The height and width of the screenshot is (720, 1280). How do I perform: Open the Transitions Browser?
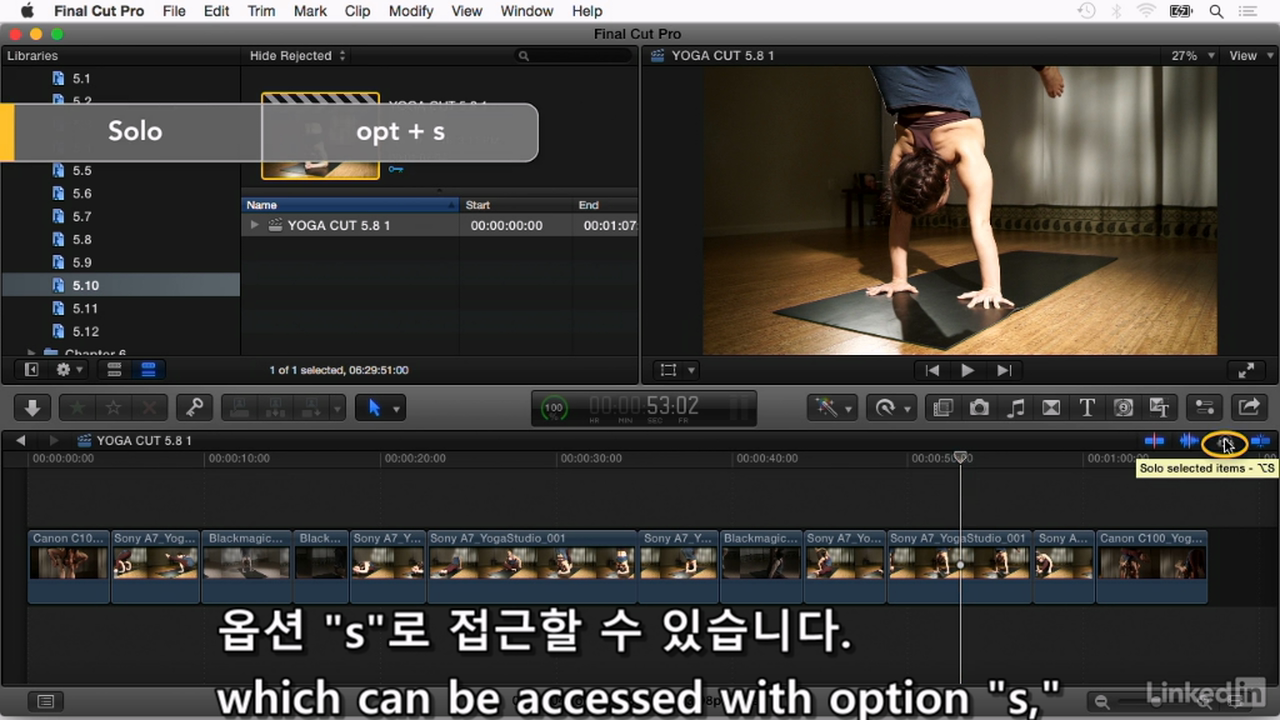point(1051,407)
